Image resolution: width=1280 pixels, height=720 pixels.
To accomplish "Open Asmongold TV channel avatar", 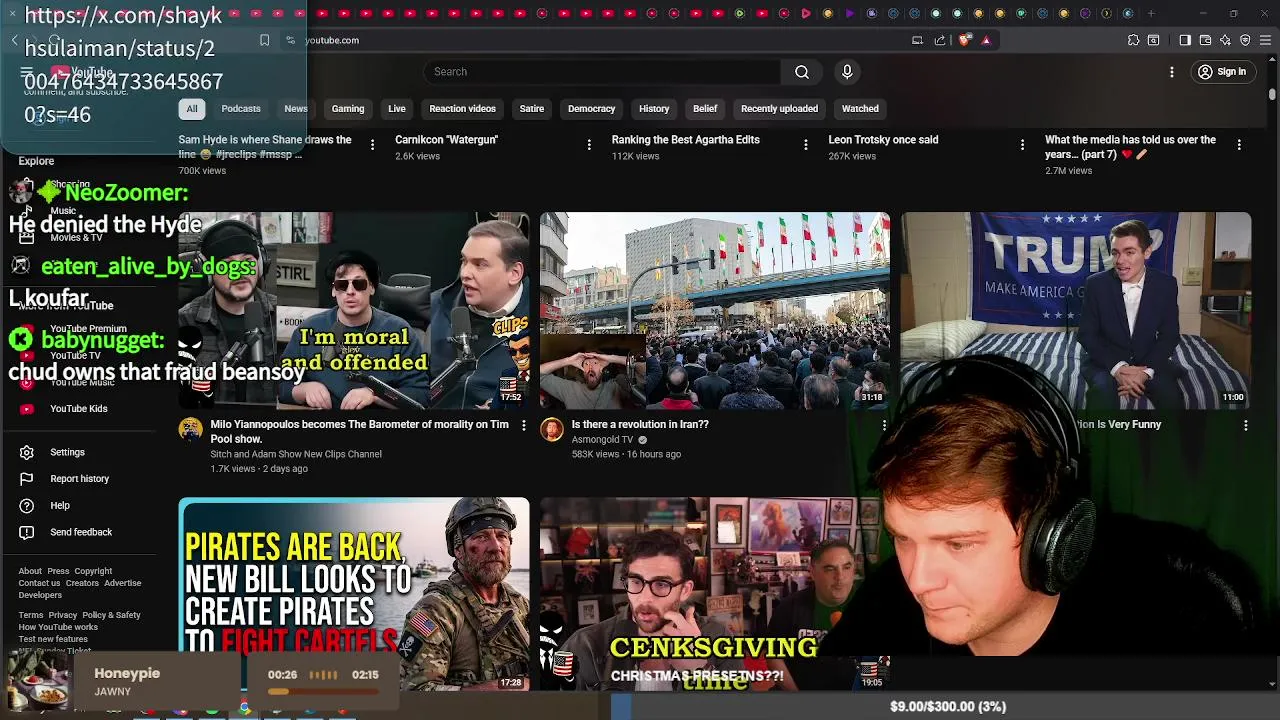I will point(552,430).
